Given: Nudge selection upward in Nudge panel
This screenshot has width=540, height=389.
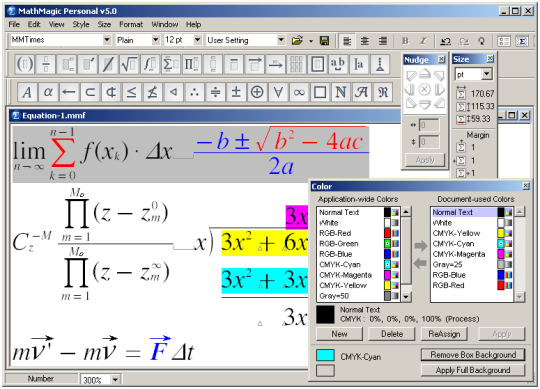Looking at the screenshot, I should [425, 73].
